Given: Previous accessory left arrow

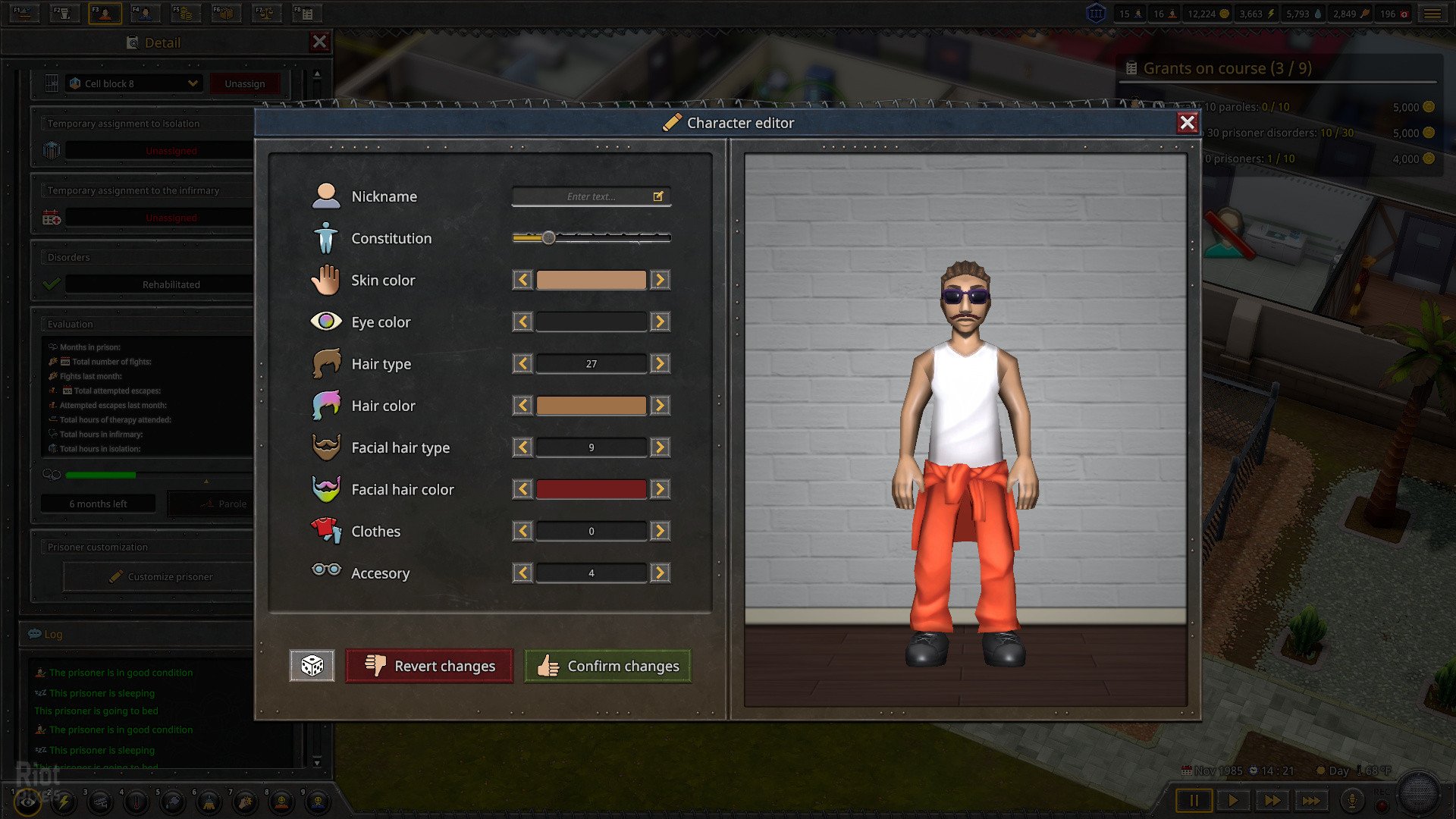Looking at the screenshot, I should click(522, 573).
